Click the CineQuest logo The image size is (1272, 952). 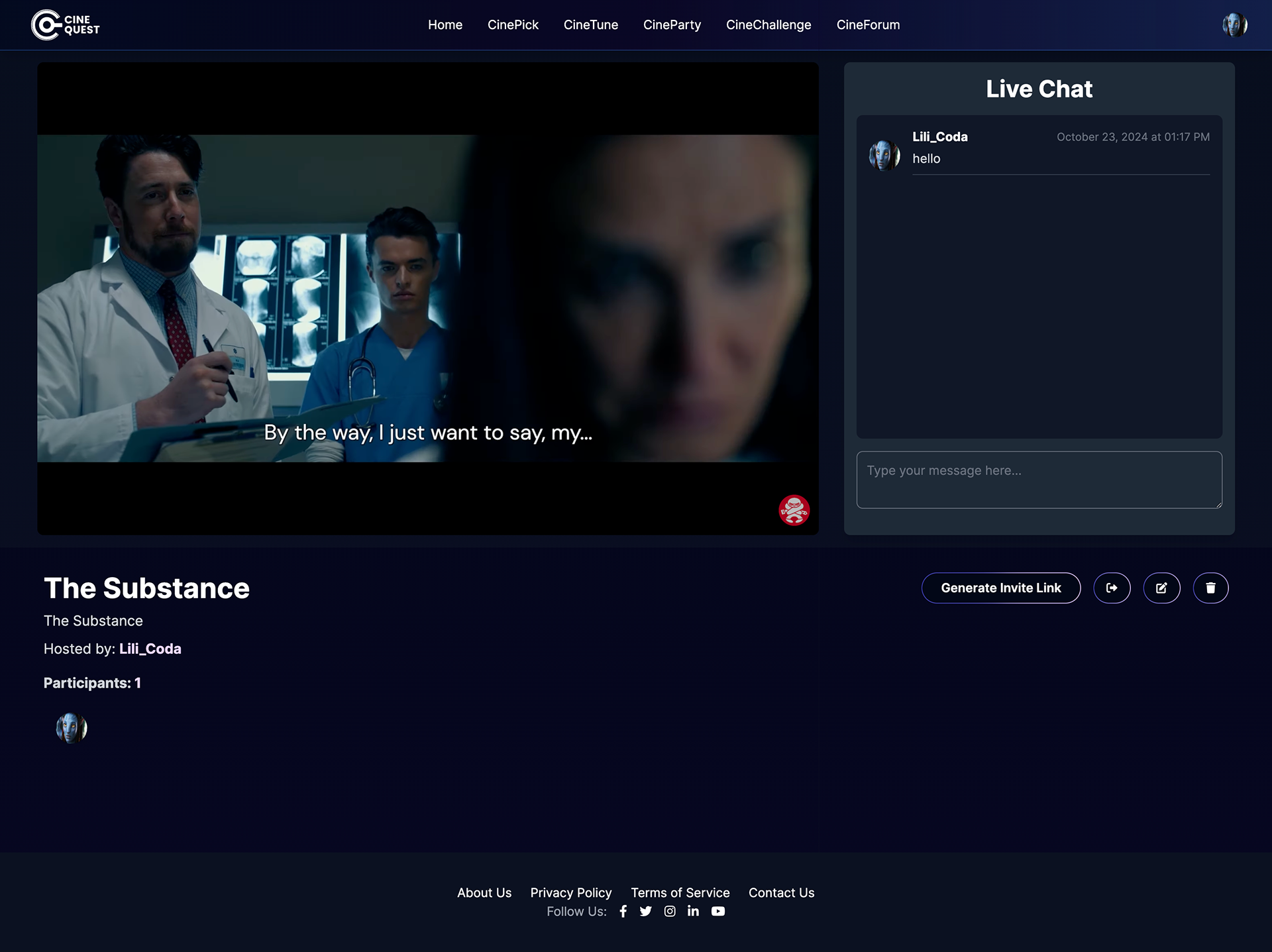(65, 25)
